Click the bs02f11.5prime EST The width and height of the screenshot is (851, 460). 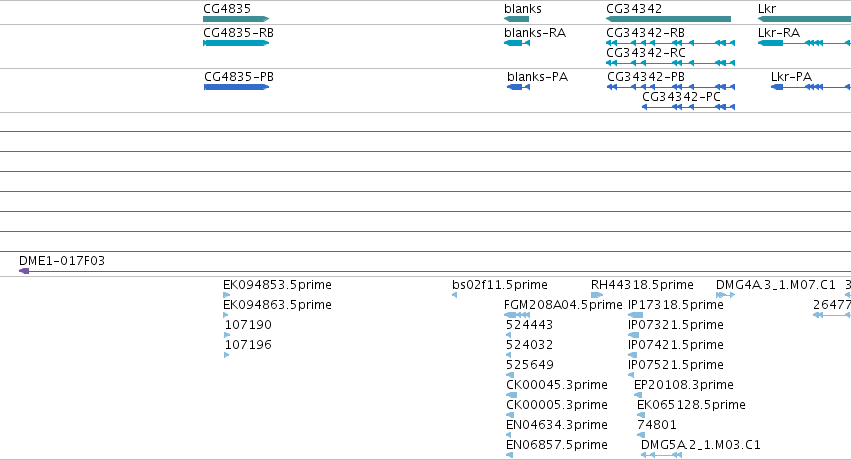point(455,295)
